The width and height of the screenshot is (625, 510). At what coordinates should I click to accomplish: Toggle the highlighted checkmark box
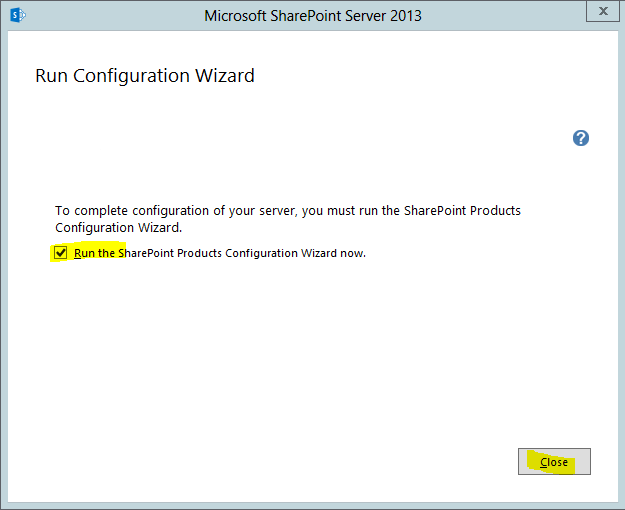pyautogui.click(x=61, y=252)
